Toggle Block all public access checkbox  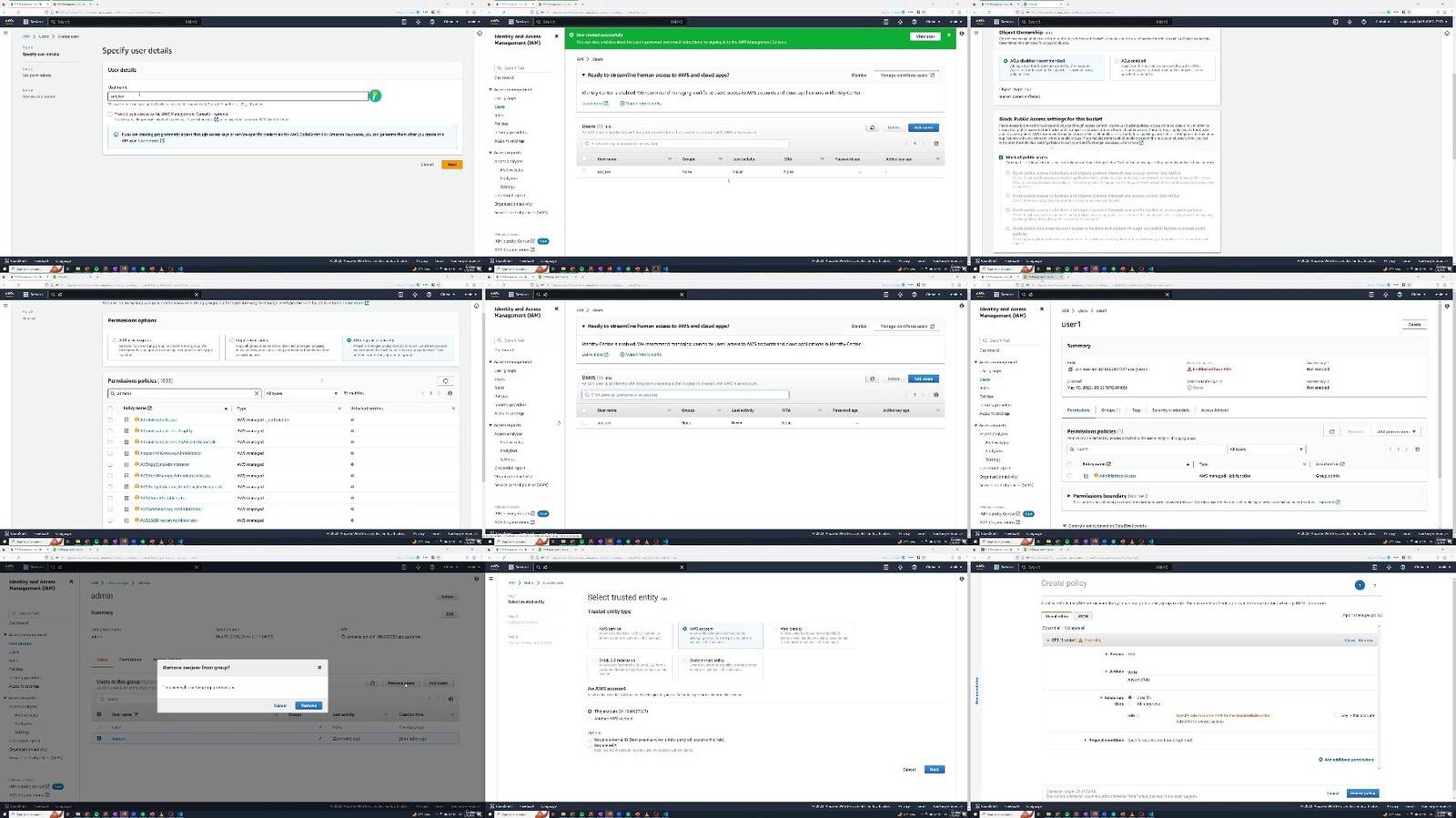(1002, 157)
